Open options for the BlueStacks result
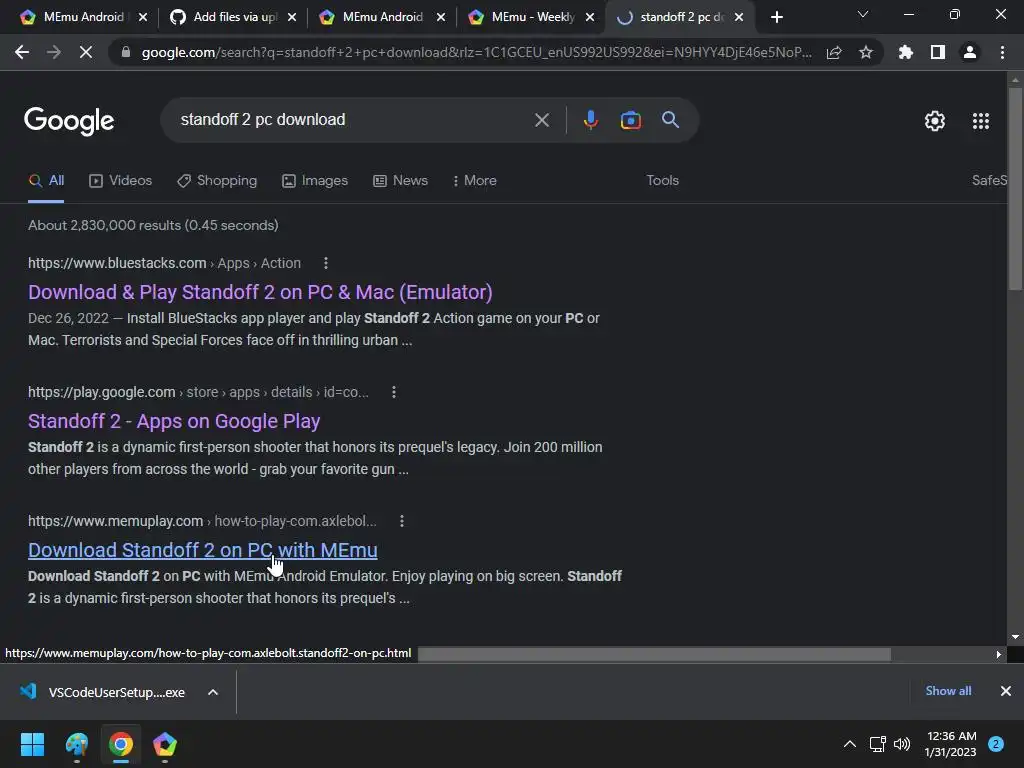This screenshot has height=768, width=1024. point(326,263)
